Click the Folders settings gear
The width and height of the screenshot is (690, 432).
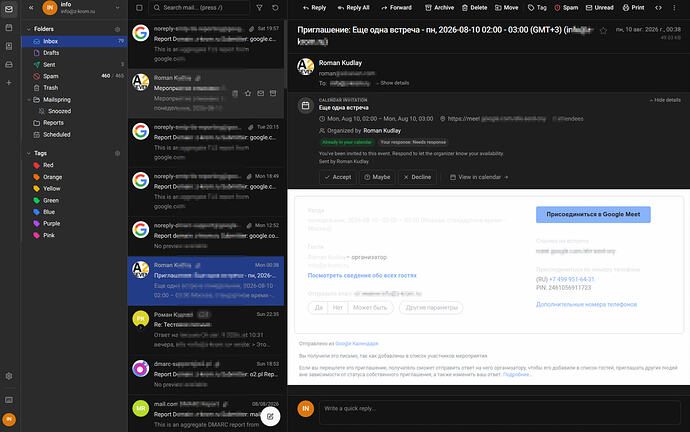[x=117, y=29]
